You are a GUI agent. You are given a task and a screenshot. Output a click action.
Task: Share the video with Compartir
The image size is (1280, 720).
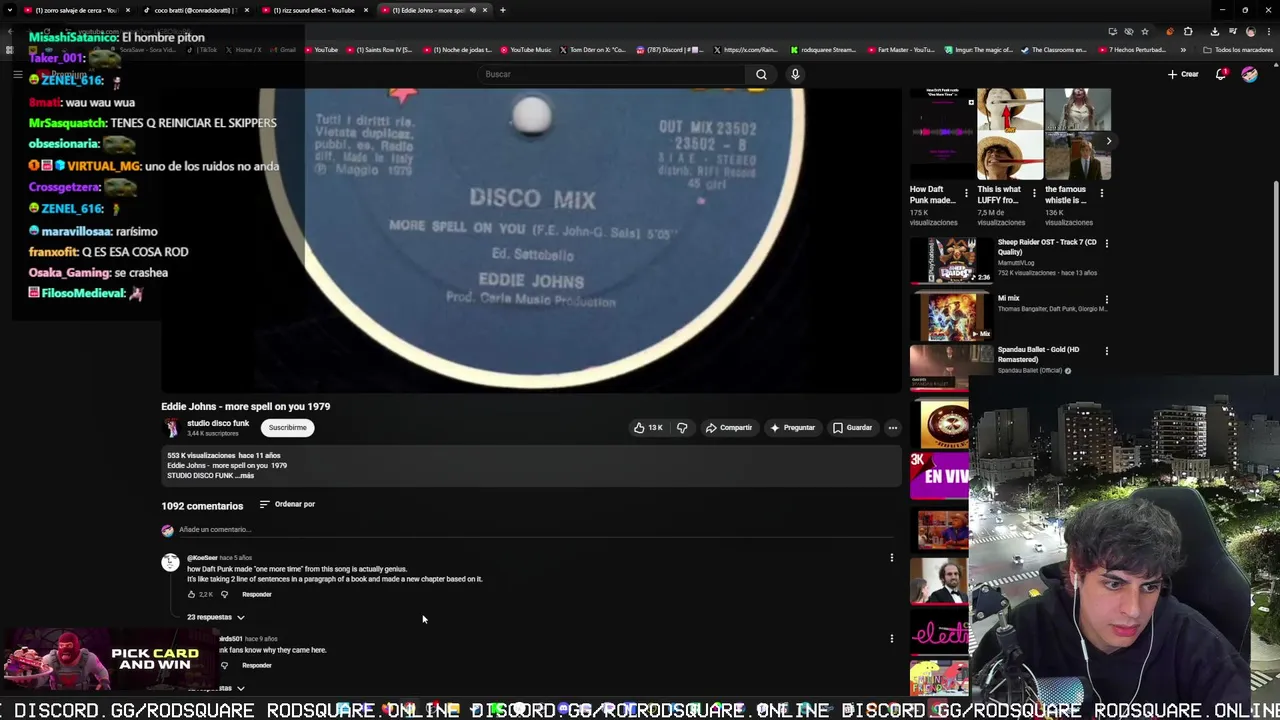click(x=728, y=428)
